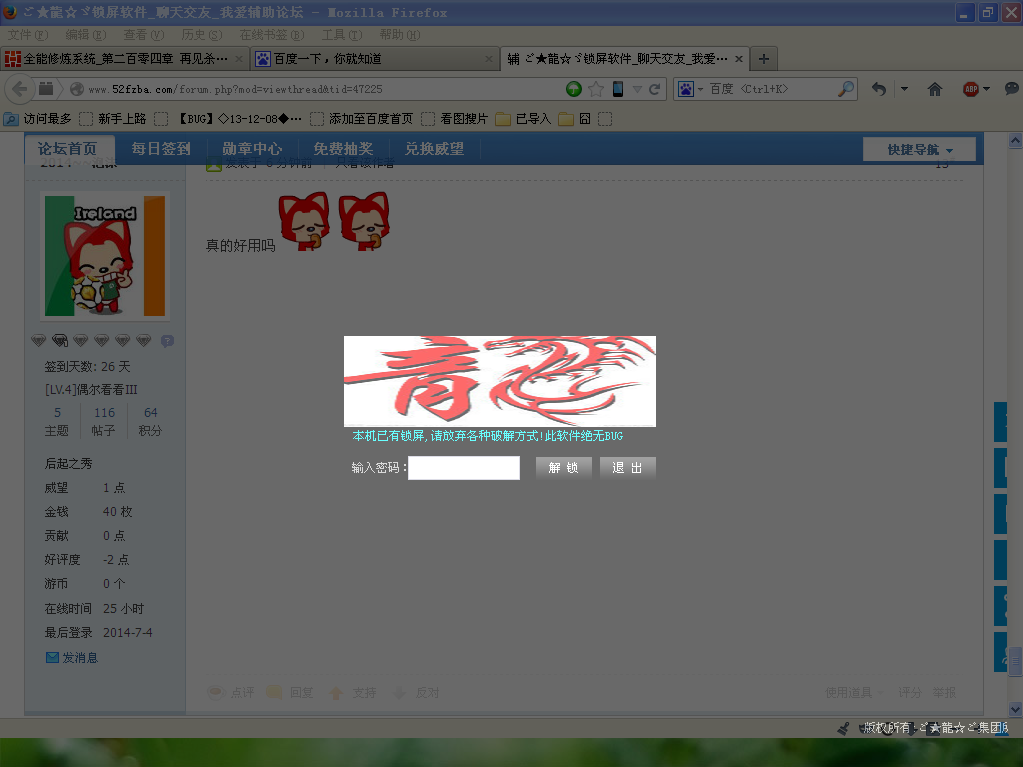Open the 看图搜片 bookmark
The image size is (1023, 767).
pyautogui.click(x=455, y=119)
